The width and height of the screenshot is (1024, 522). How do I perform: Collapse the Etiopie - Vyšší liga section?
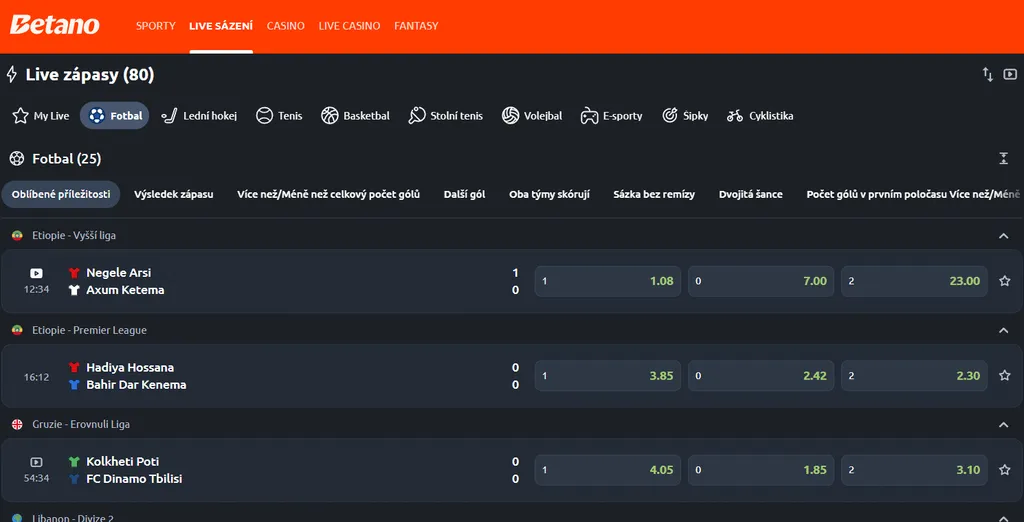[1004, 235]
